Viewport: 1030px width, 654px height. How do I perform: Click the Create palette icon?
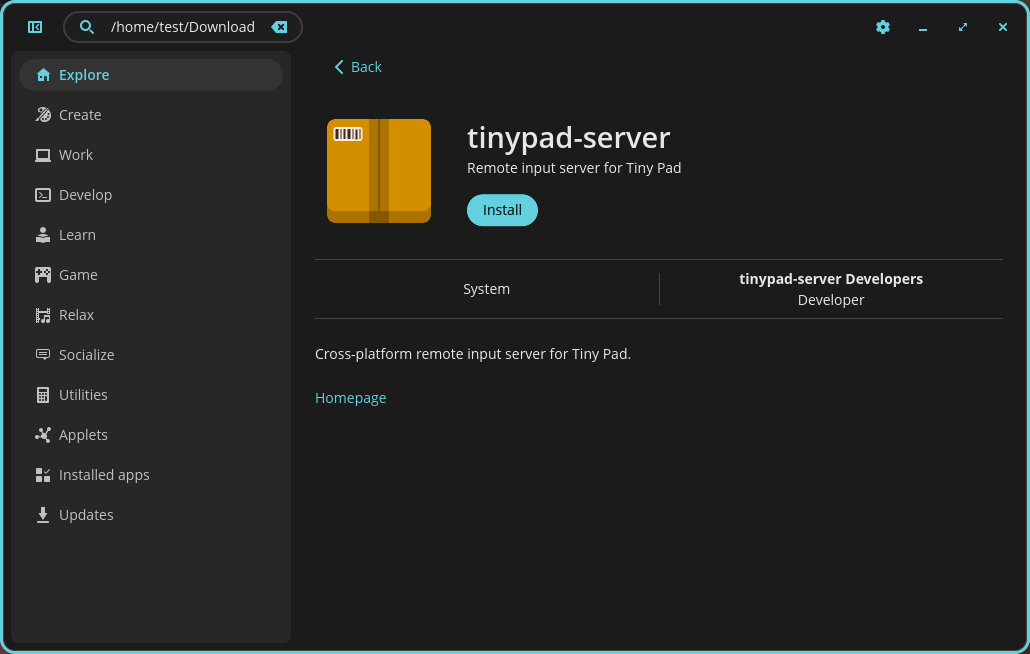point(43,115)
